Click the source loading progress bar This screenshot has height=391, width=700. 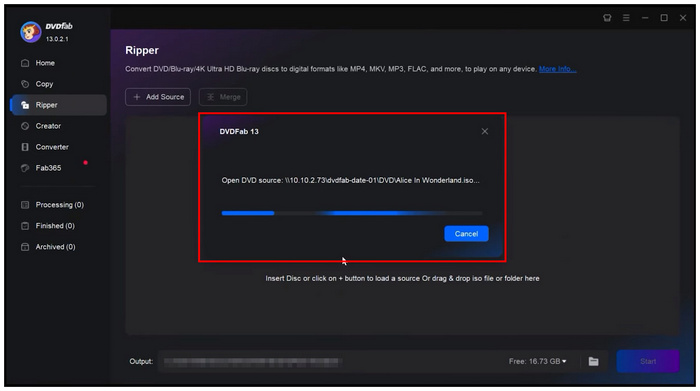[x=352, y=213]
